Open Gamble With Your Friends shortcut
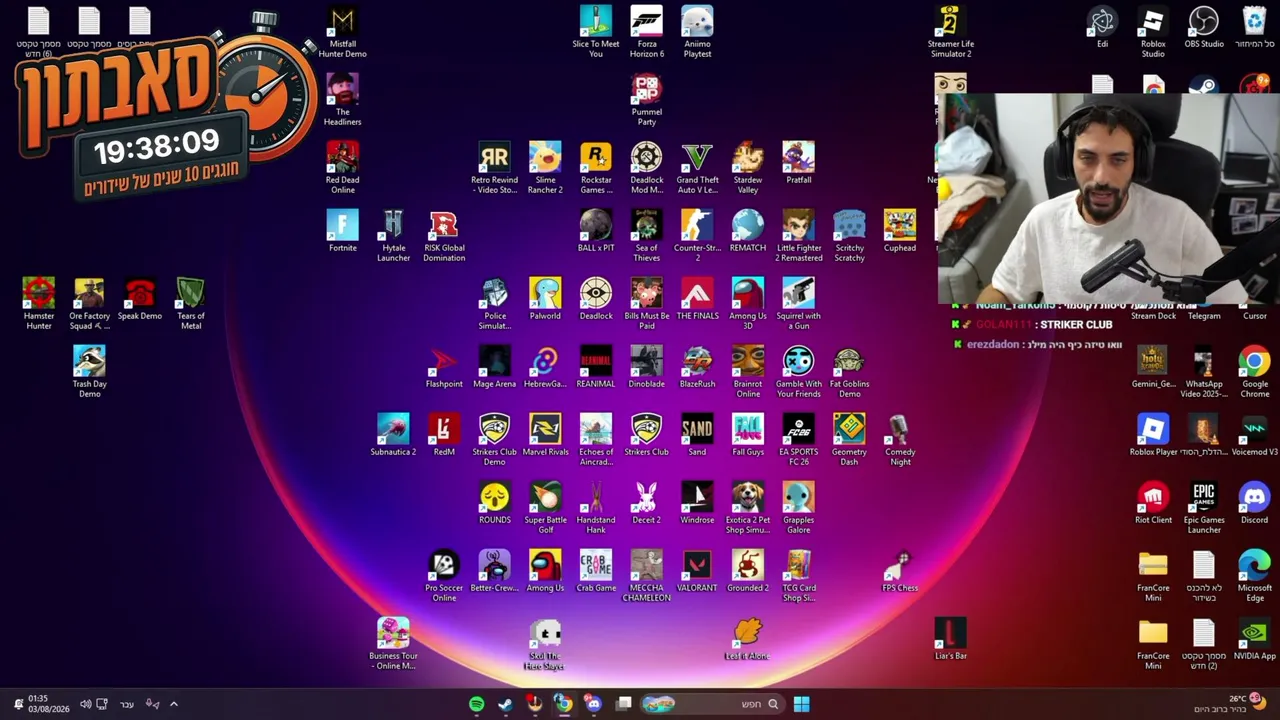This screenshot has width=1280, height=720. (x=798, y=372)
